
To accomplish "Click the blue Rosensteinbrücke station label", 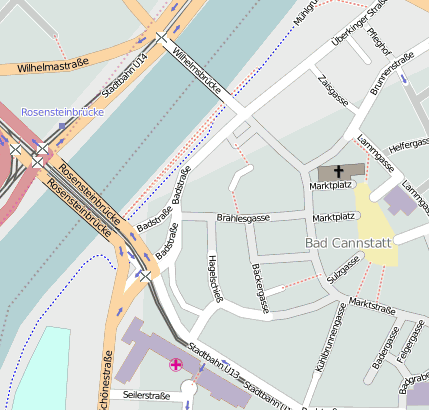I will (63, 112).
